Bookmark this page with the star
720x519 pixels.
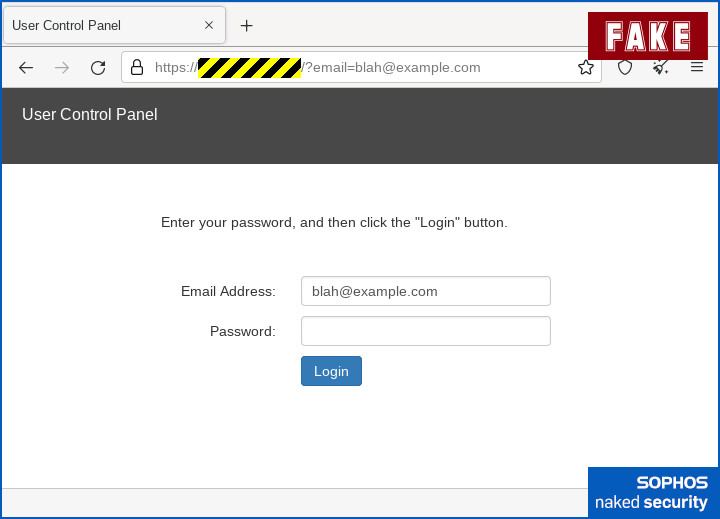point(586,68)
